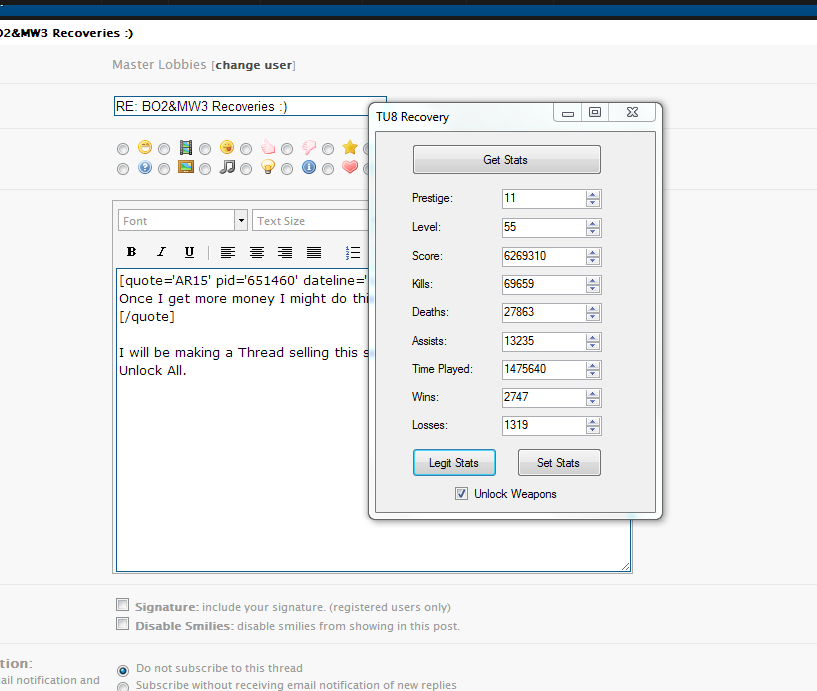Increase Prestige with up arrow
Viewport: 817px width, 691px height.
(592, 195)
